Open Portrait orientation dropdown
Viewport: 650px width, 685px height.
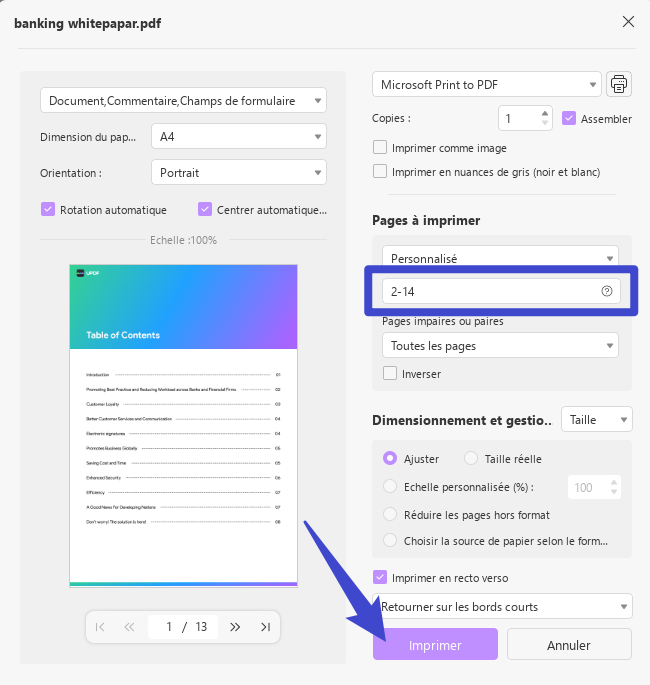point(238,173)
